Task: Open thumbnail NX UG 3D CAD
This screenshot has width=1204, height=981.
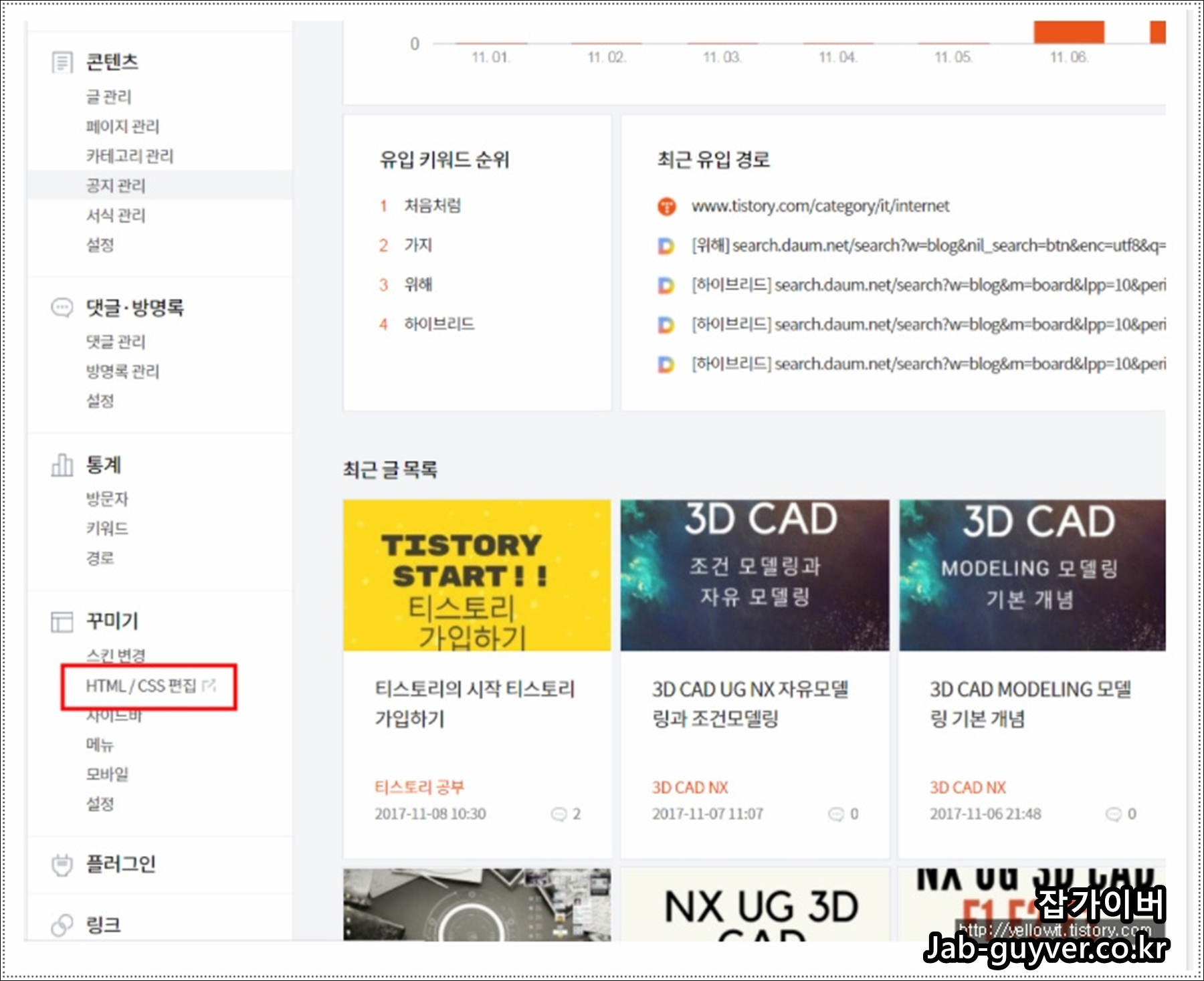Action: click(755, 905)
